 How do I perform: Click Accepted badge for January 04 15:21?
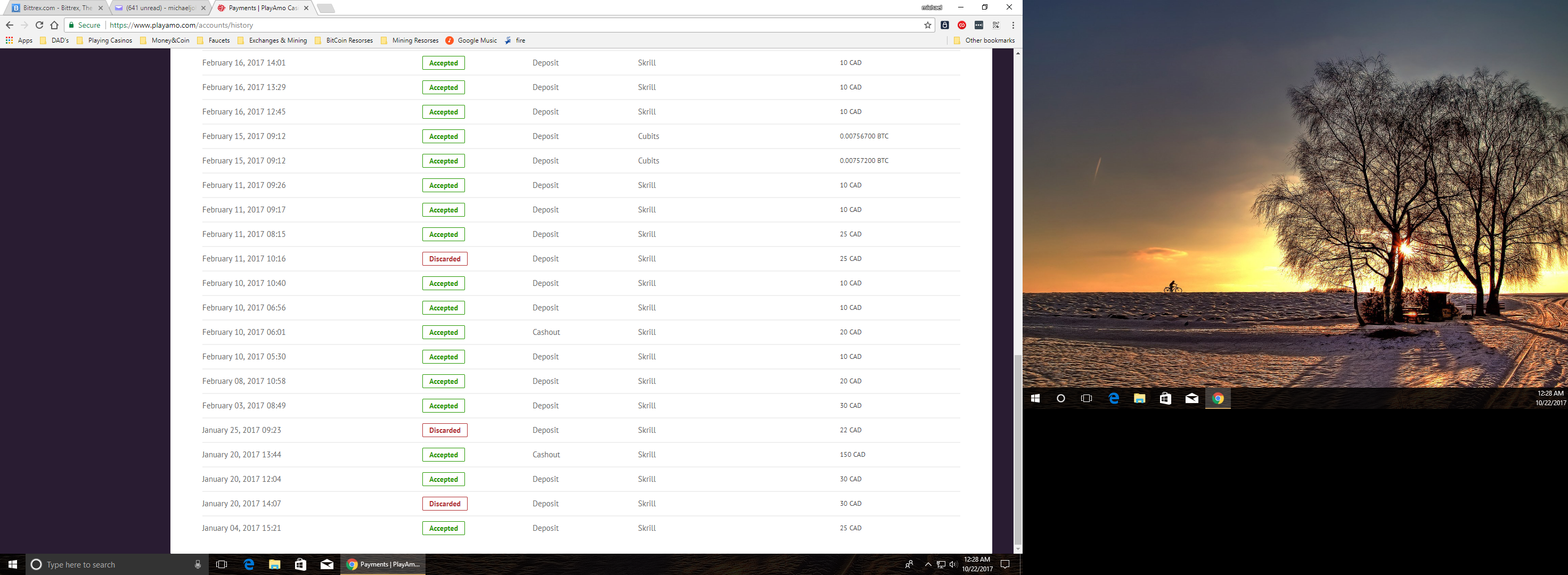(444, 528)
